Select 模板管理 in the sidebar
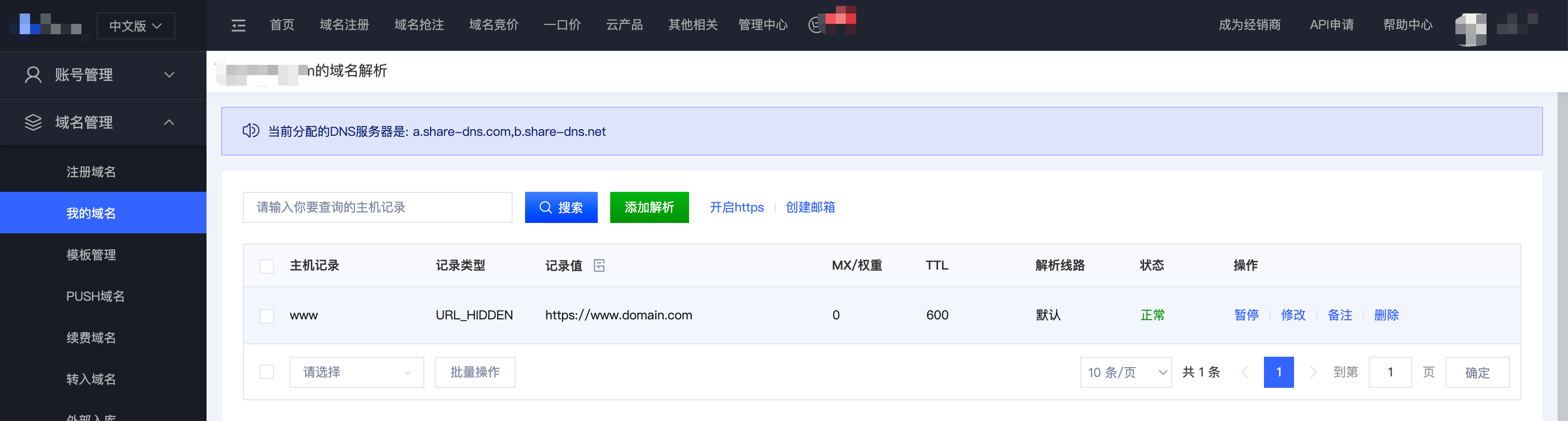Image resolution: width=1568 pixels, height=421 pixels. pyautogui.click(x=91, y=255)
